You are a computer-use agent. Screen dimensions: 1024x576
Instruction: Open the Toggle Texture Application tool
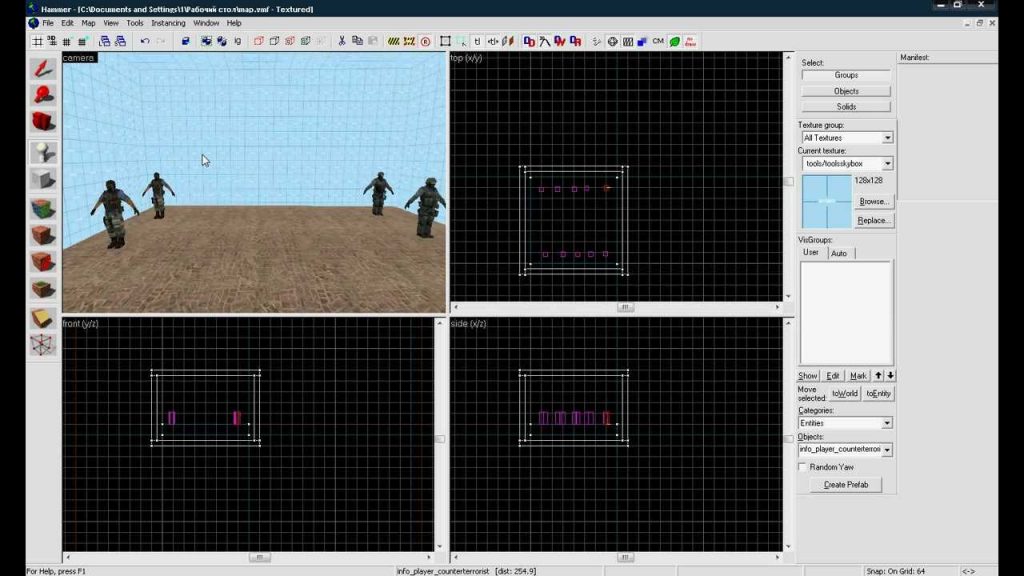[x=43, y=209]
